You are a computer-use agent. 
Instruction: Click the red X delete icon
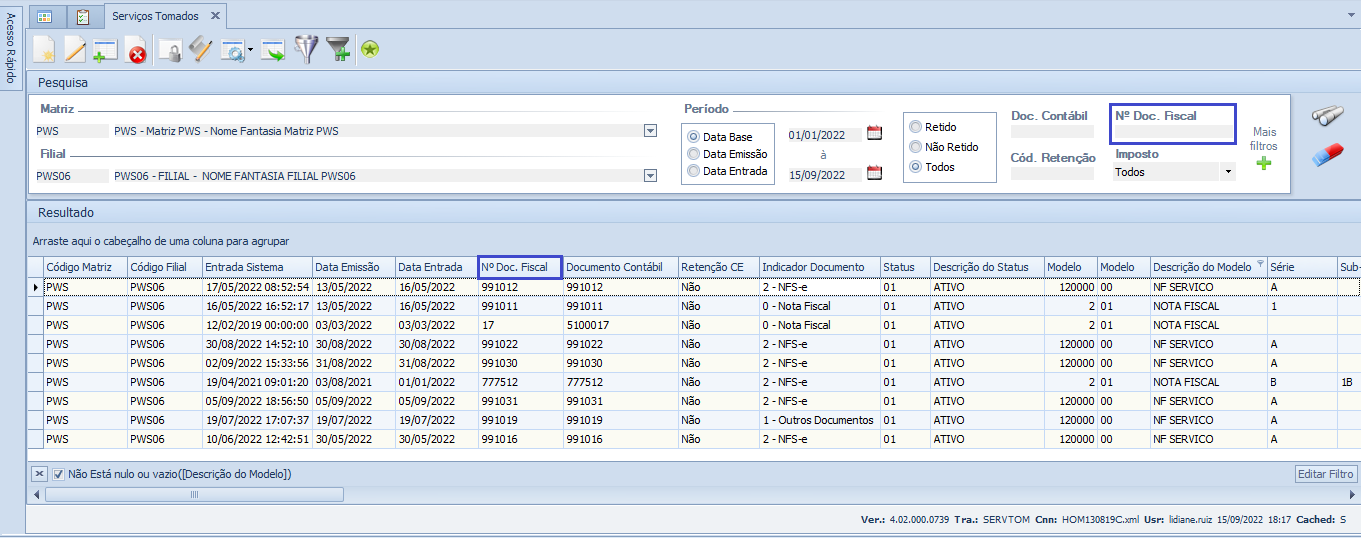click(136, 50)
